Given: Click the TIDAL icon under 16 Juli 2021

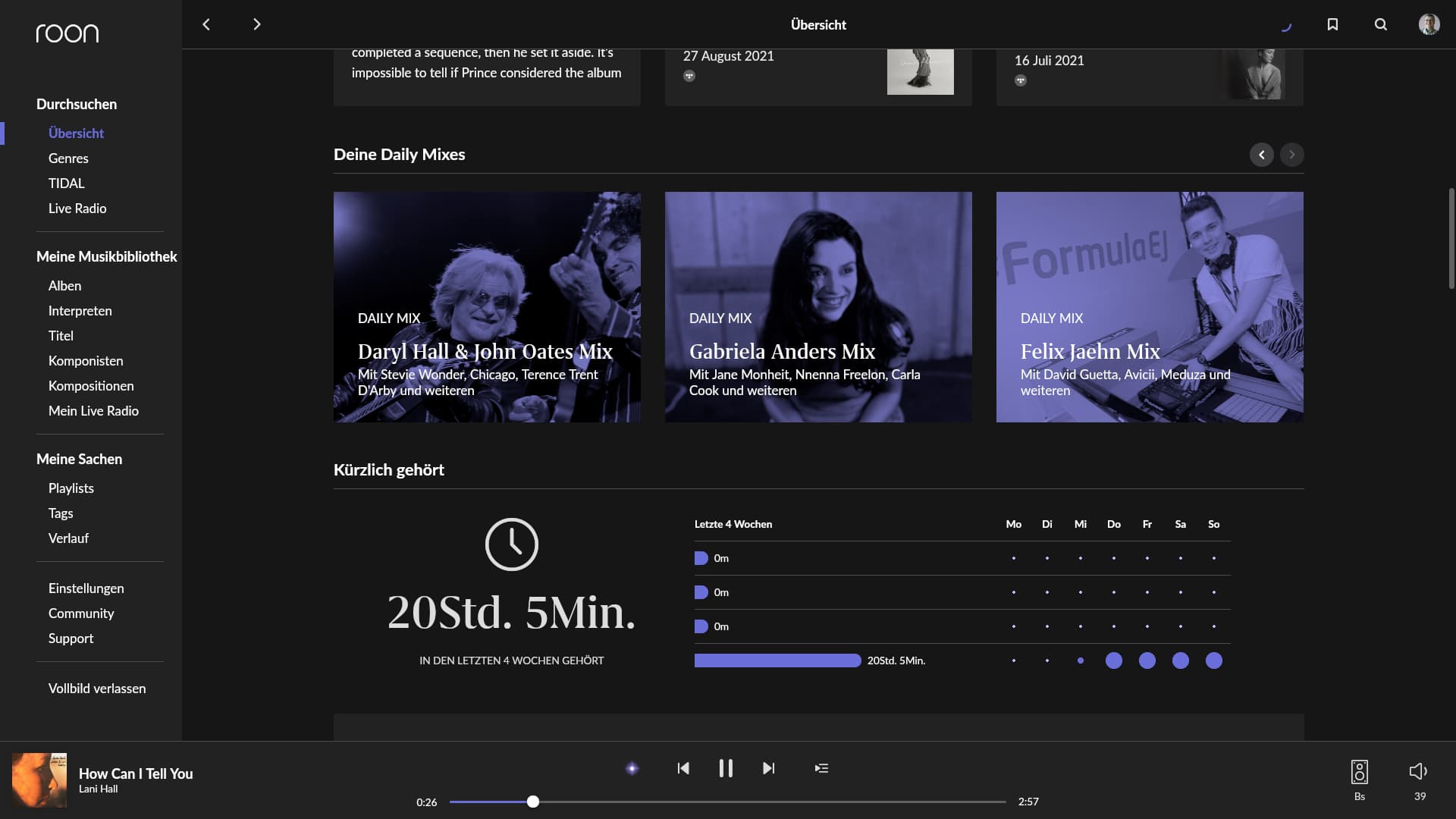Looking at the screenshot, I should (x=1021, y=80).
